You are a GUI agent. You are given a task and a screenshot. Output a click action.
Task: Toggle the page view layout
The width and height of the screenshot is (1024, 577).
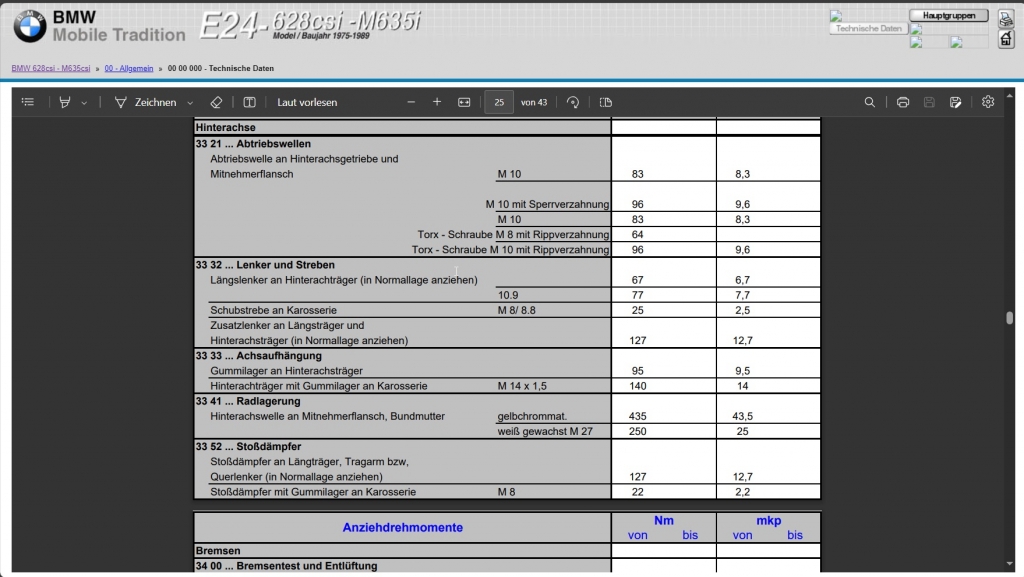point(606,102)
